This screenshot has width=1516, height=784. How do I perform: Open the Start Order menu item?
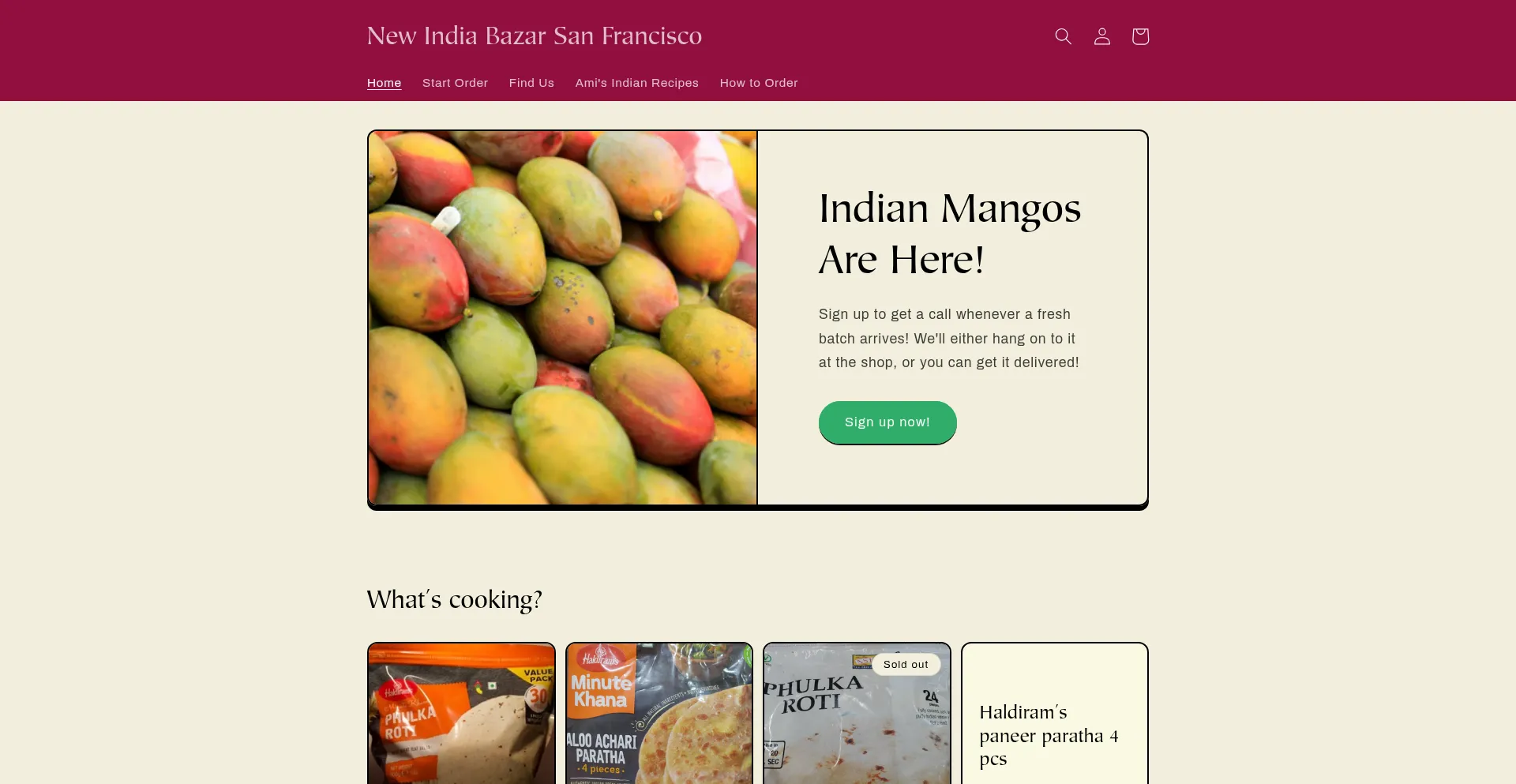coord(455,83)
